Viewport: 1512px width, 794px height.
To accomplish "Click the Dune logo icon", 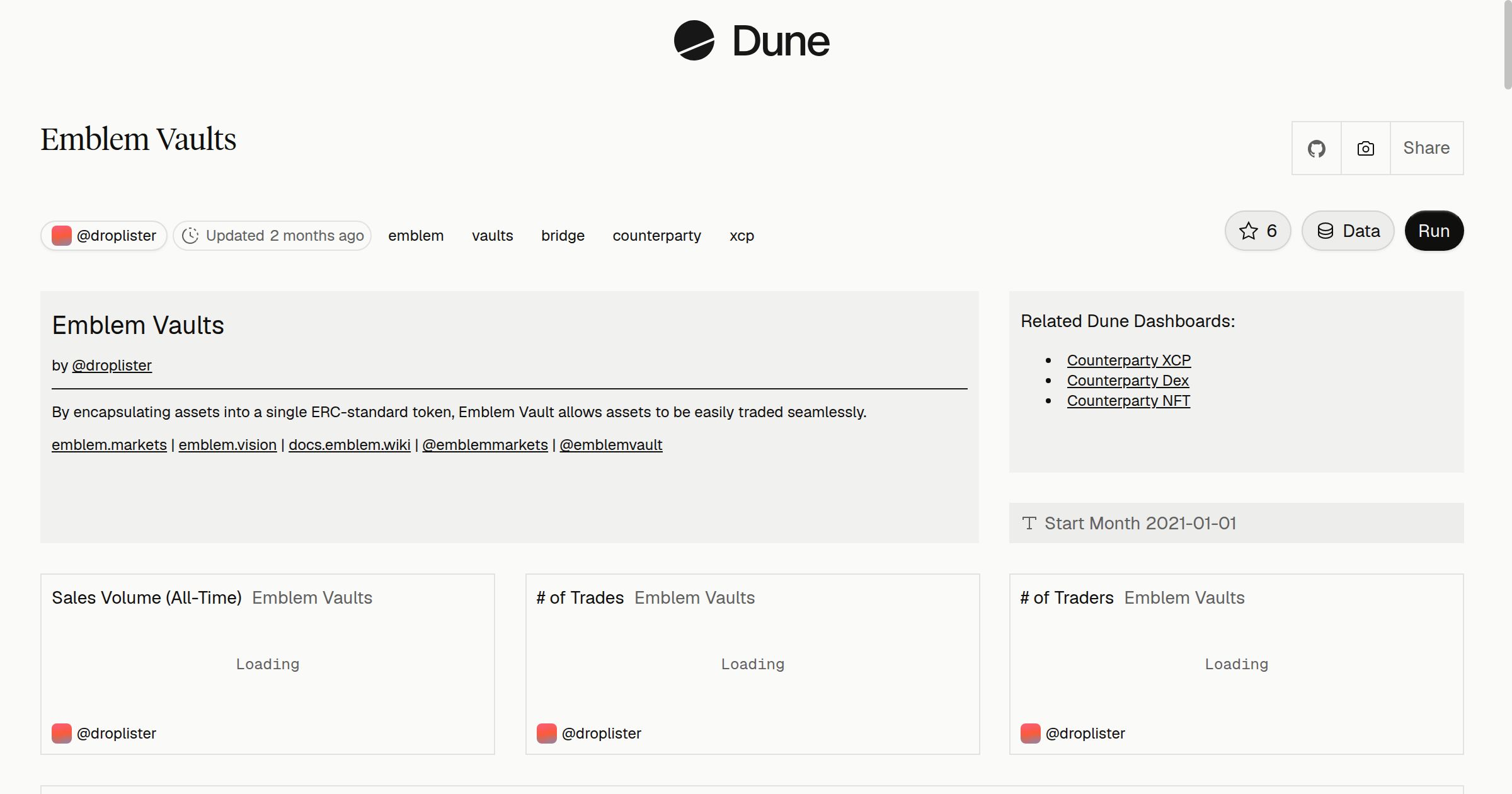I will pyautogui.click(x=694, y=40).
